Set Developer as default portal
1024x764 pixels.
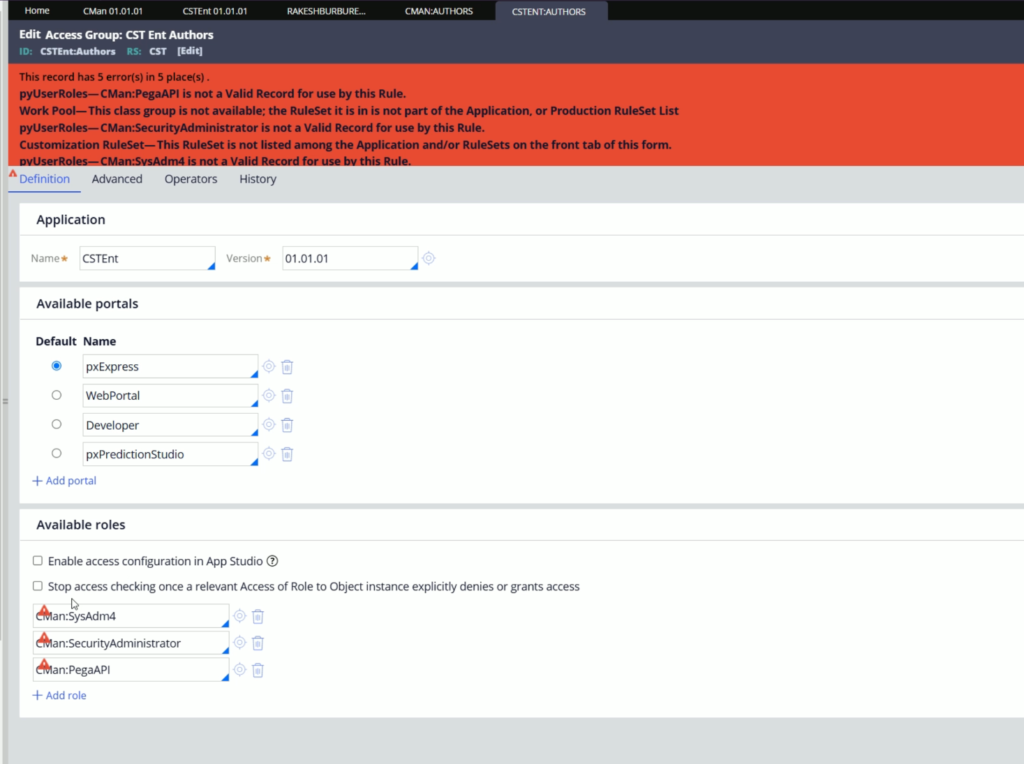click(x=57, y=424)
